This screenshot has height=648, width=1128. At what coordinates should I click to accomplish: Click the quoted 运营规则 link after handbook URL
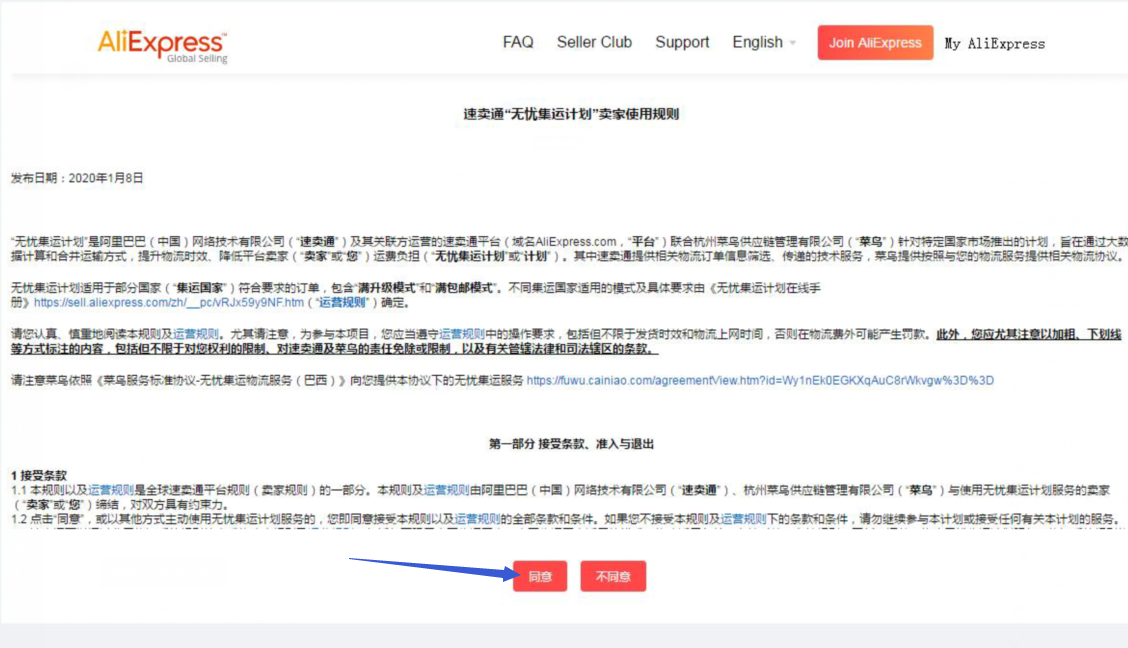pyautogui.click(x=342, y=303)
